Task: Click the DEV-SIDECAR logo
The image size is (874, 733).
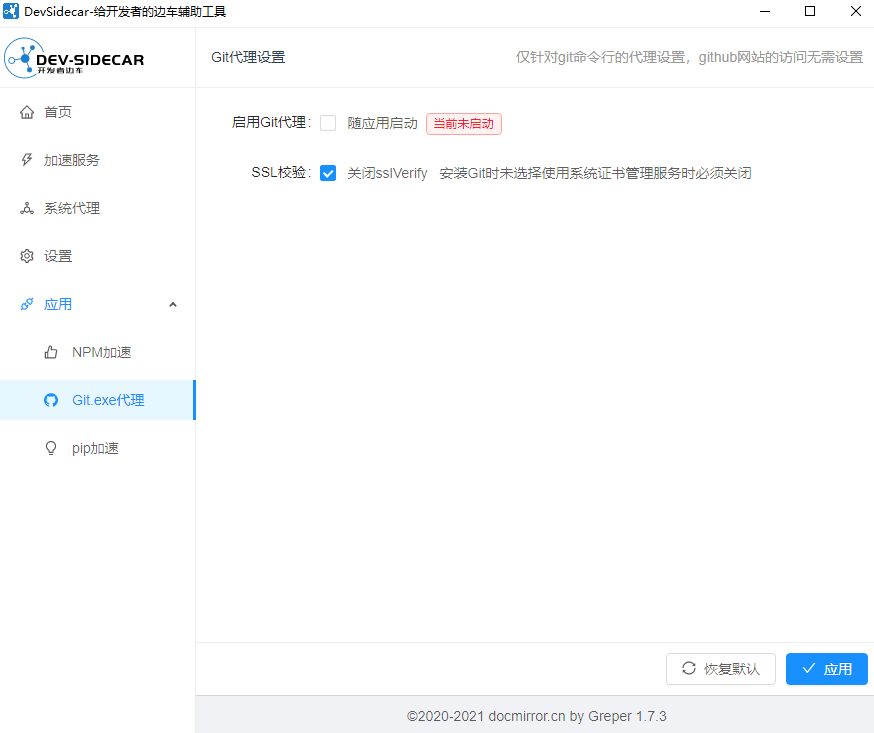Action: pos(74,58)
